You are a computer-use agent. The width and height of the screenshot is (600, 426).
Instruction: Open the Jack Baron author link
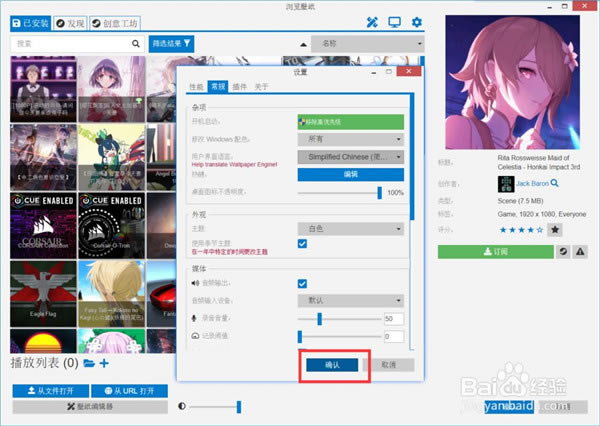click(x=532, y=184)
